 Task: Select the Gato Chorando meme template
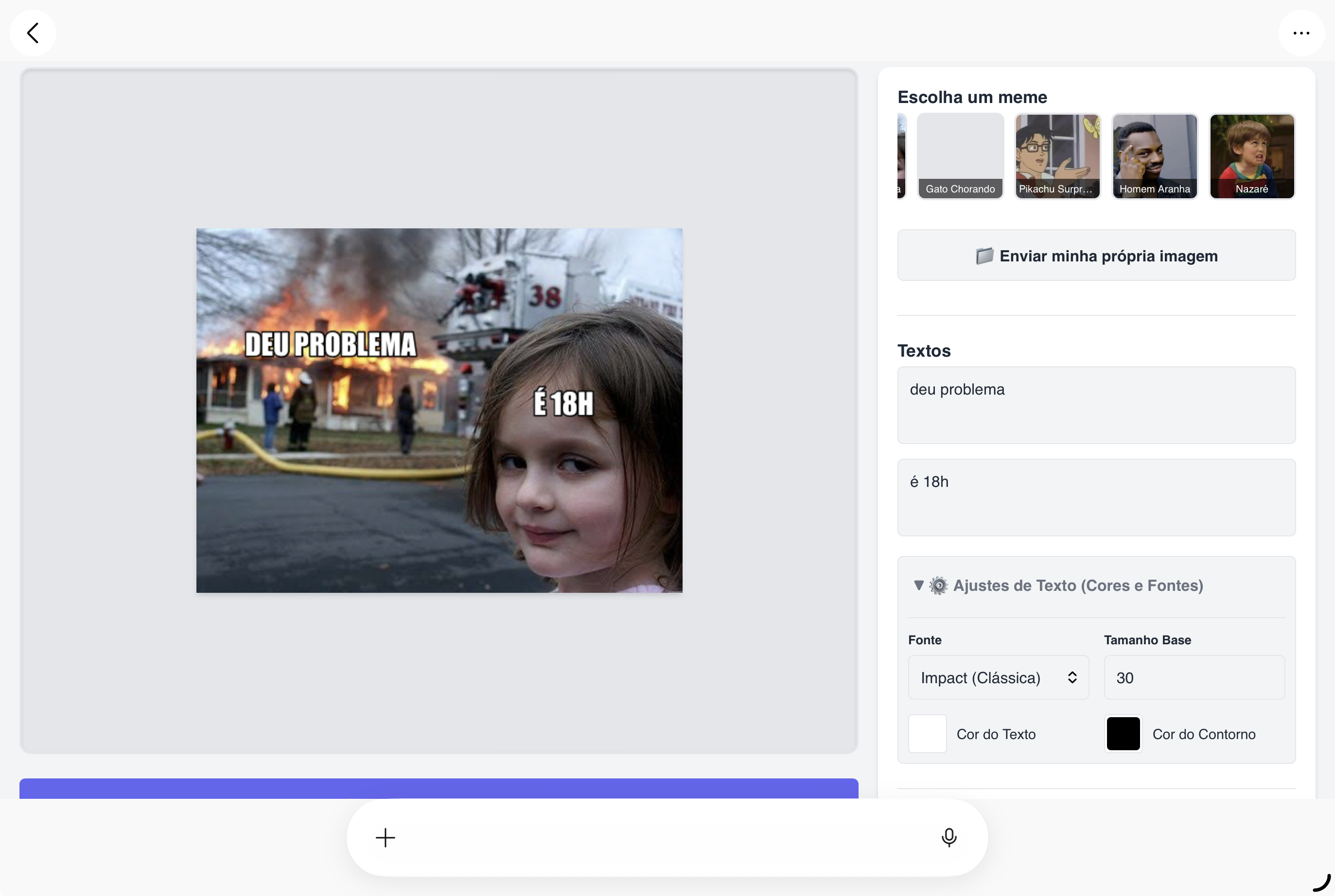(961, 156)
